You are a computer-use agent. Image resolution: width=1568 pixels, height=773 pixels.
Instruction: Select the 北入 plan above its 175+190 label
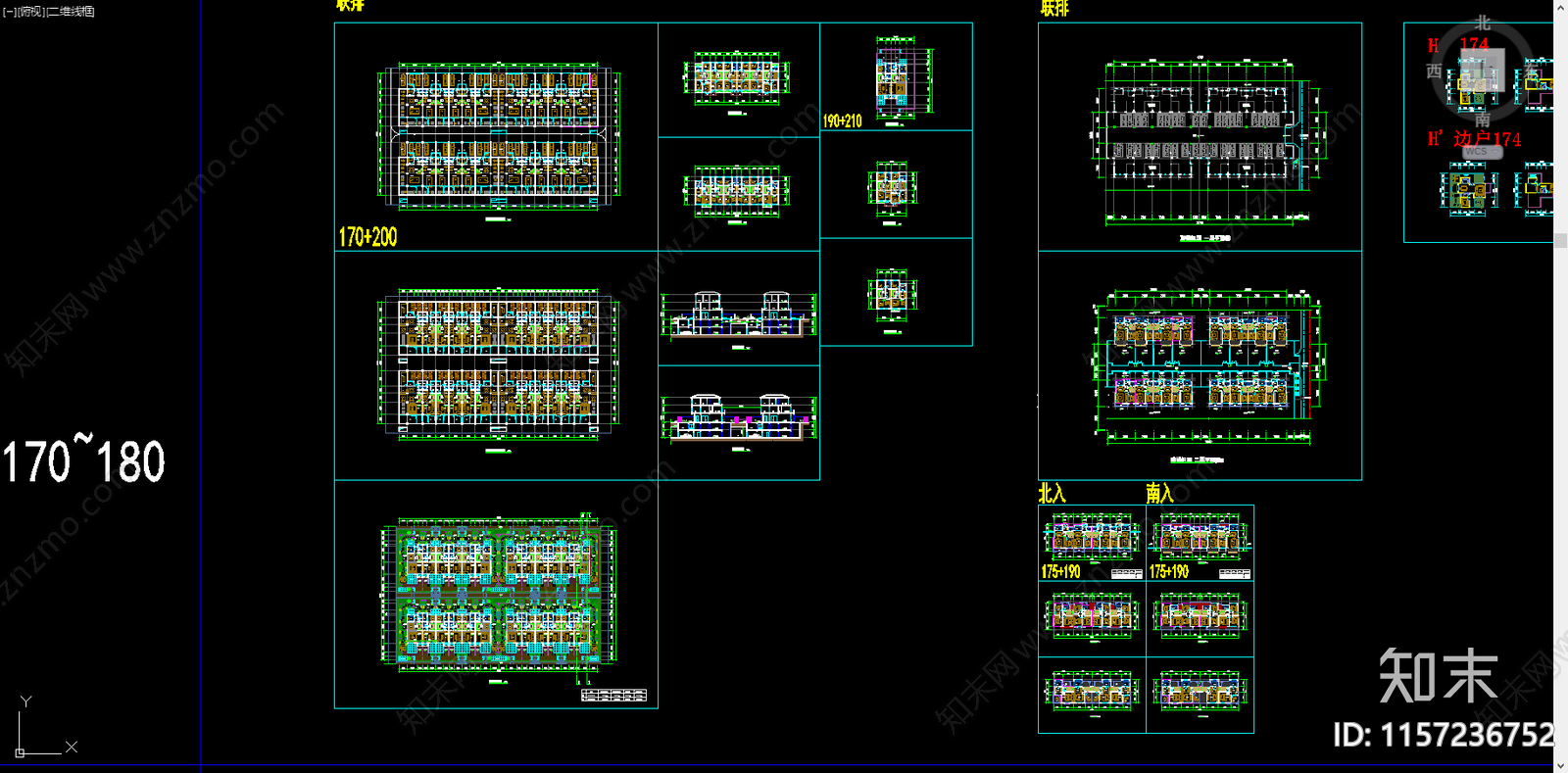[1092, 538]
